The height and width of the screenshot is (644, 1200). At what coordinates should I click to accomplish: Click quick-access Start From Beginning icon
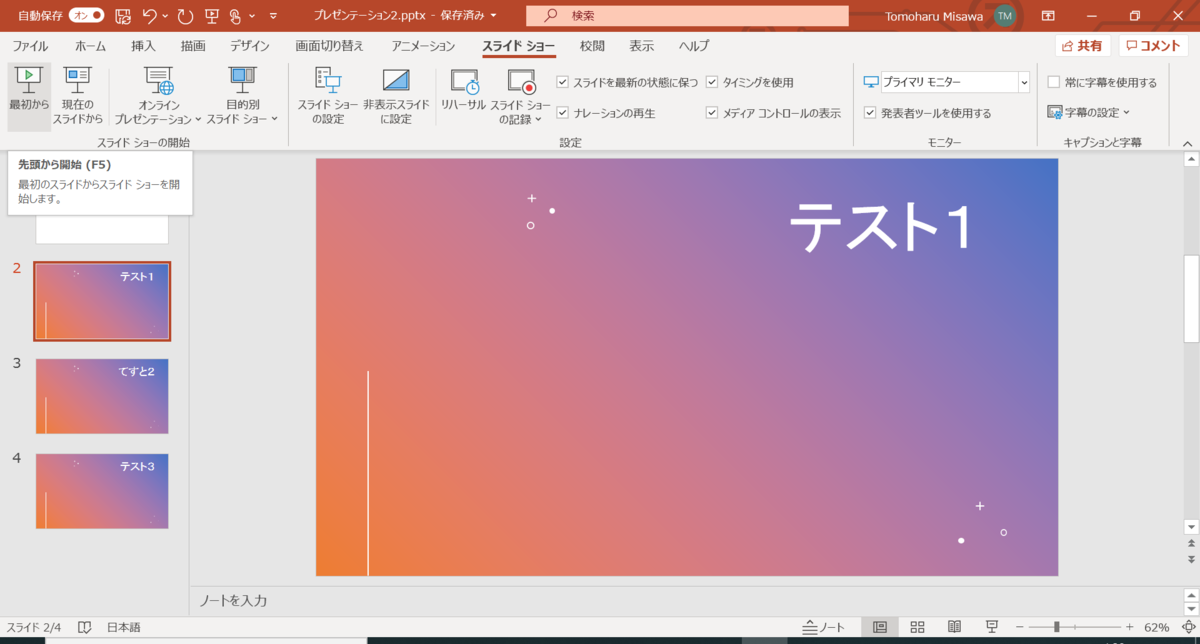(x=211, y=16)
